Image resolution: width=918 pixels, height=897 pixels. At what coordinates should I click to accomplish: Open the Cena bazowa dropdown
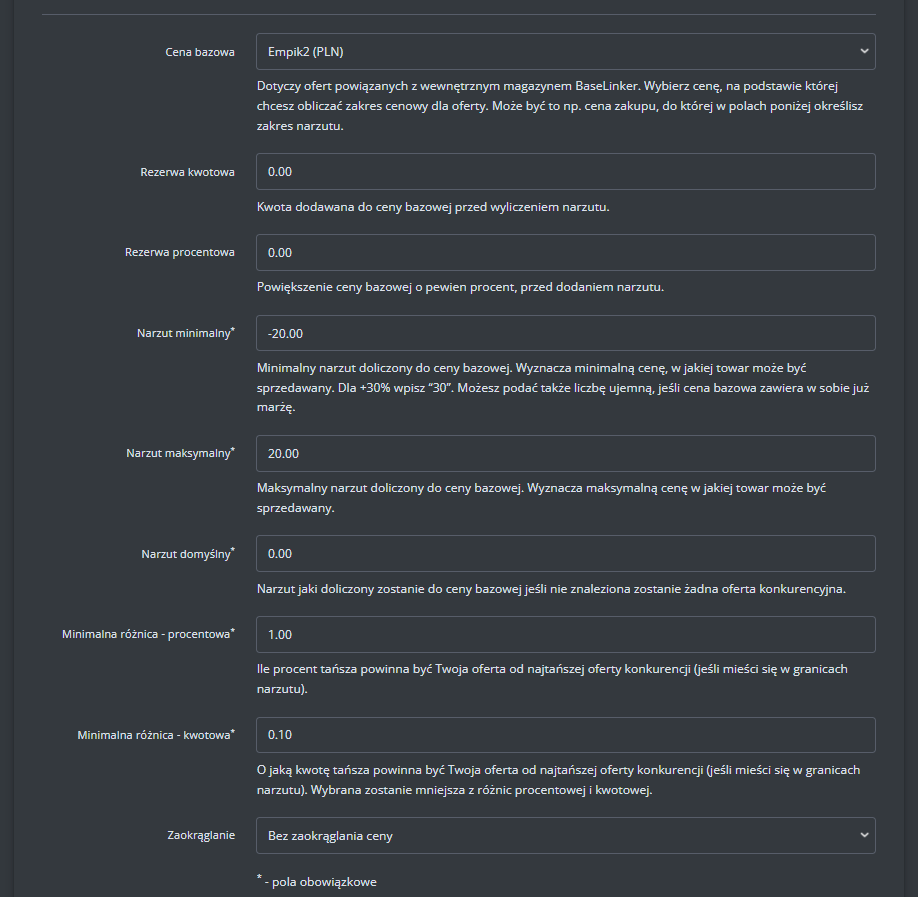pyautogui.click(x=565, y=52)
